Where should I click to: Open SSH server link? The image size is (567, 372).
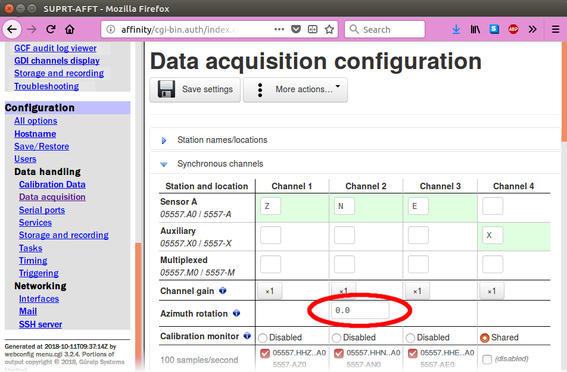coord(40,324)
